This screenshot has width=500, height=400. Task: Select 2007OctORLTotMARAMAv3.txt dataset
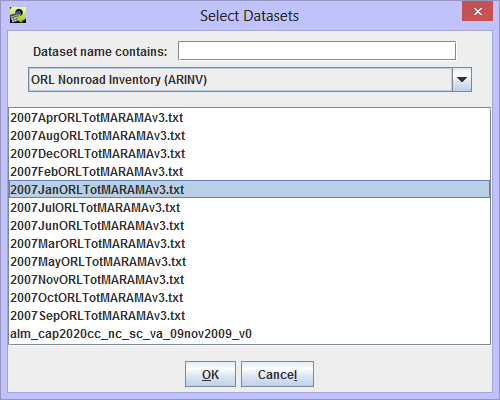coord(249,298)
